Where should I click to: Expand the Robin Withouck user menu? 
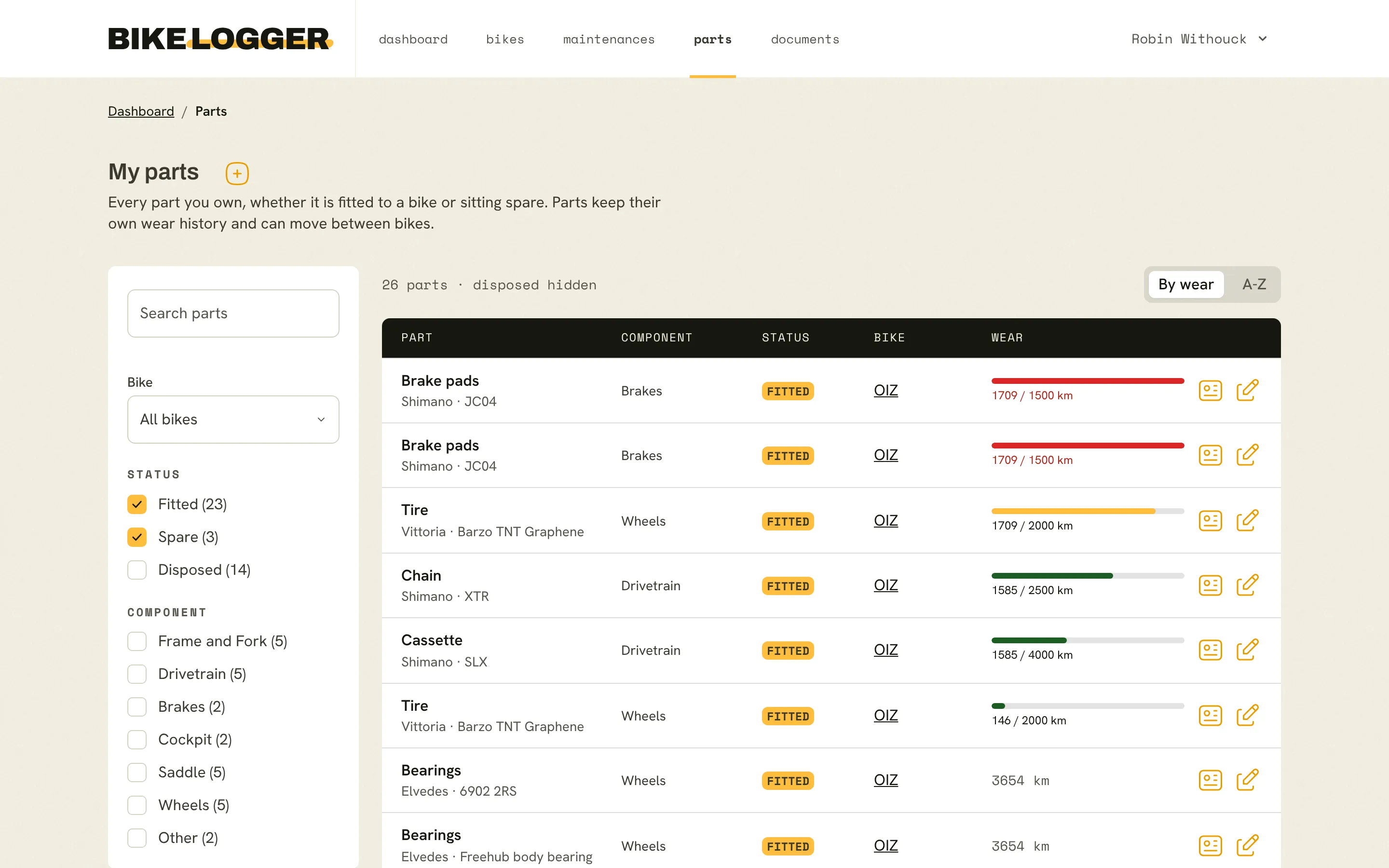tap(1199, 39)
